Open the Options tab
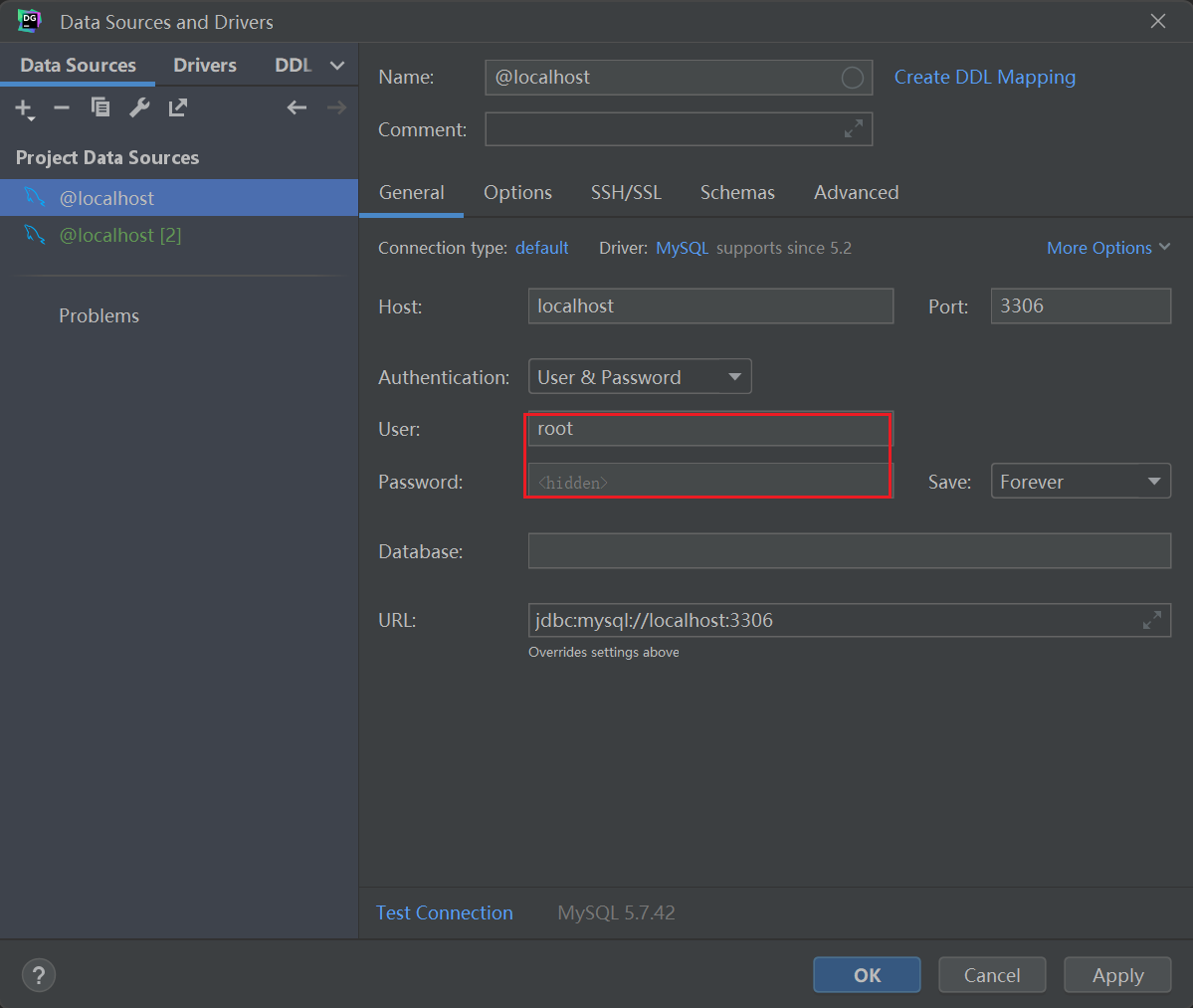Image resolution: width=1193 pixels, height=1008 pixels. (x=517, y=192)
